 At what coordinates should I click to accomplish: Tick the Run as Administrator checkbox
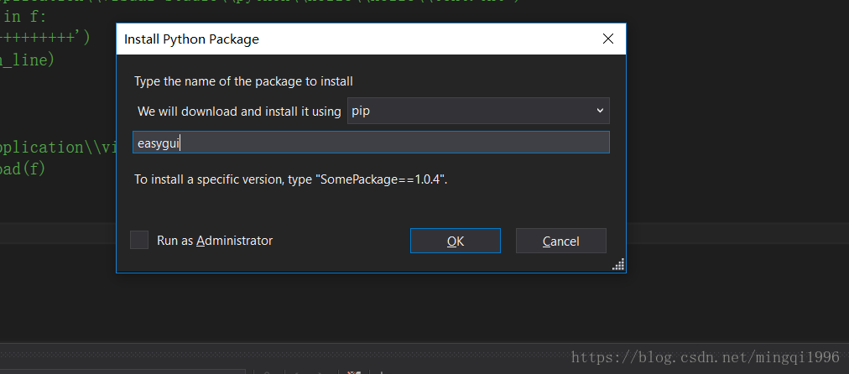click(x=139, y=240)
